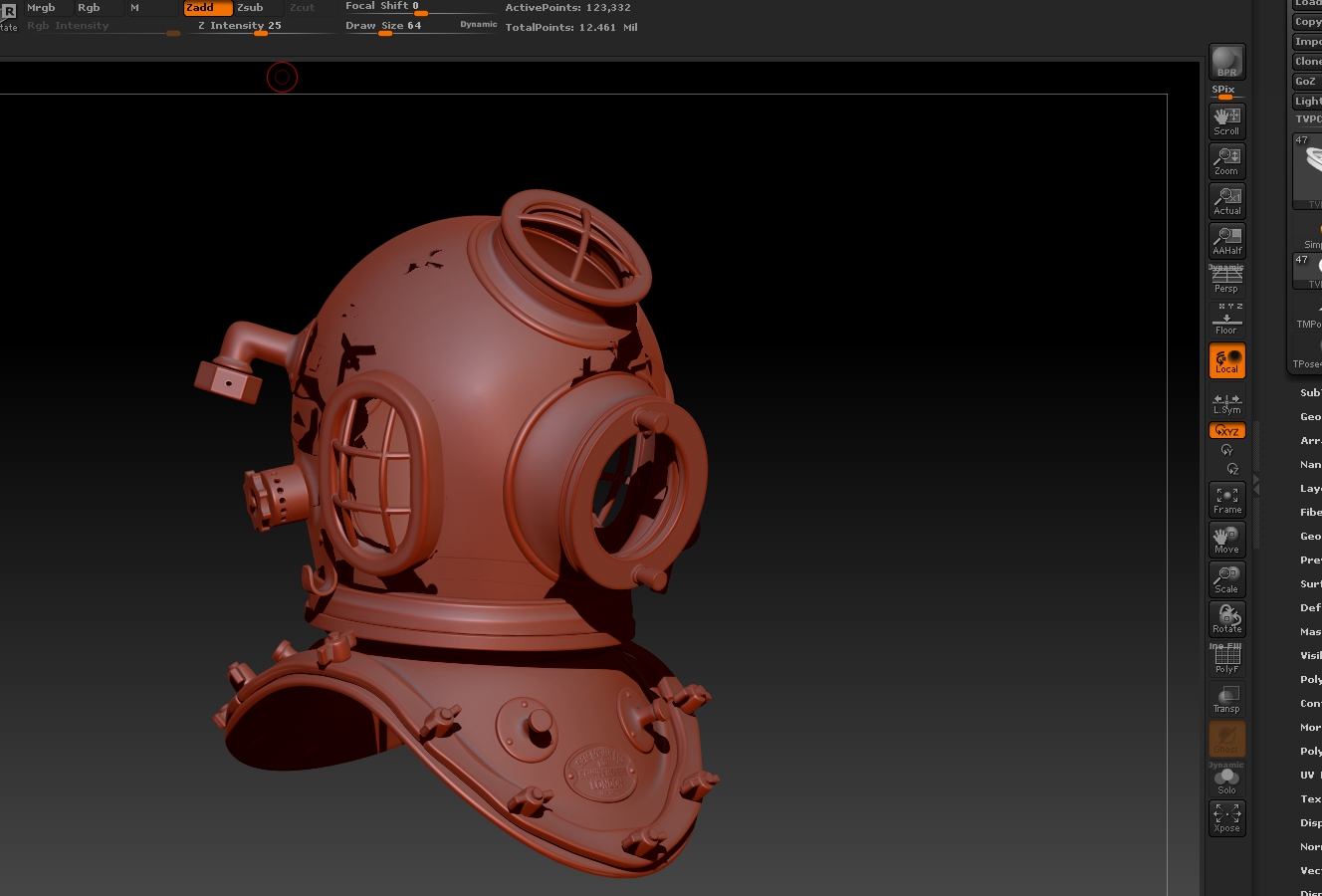Toggle the Floor grid
The height and width of the screenshot is (896, 1322).
point(1226,320)
